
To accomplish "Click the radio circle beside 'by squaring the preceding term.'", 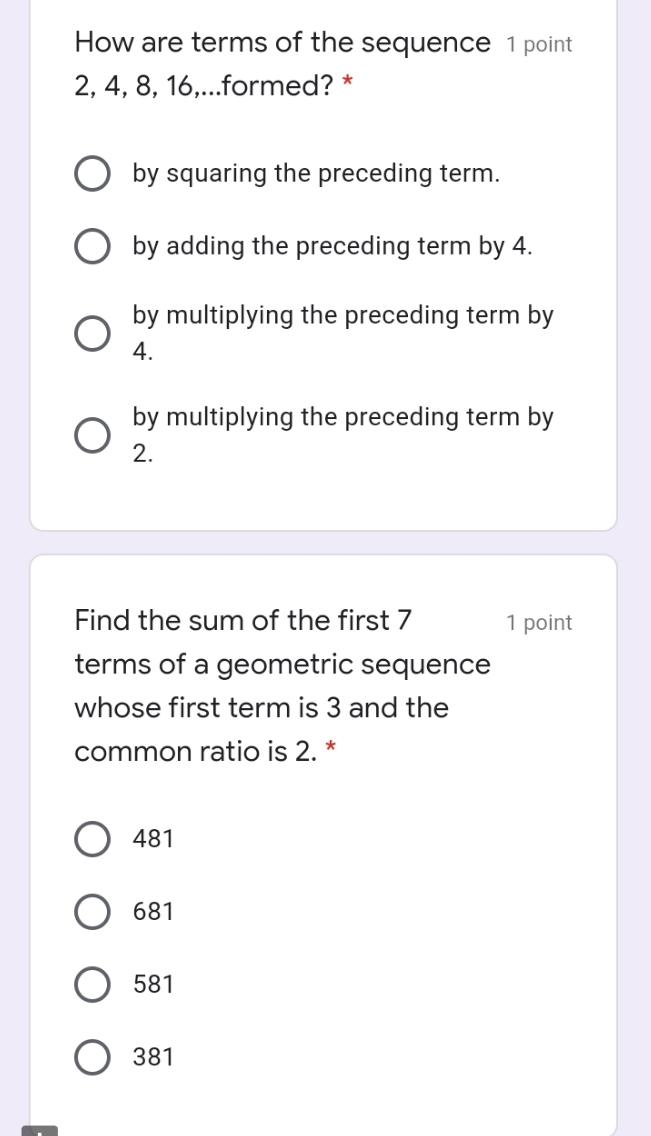I will click(x=92, y=172).
